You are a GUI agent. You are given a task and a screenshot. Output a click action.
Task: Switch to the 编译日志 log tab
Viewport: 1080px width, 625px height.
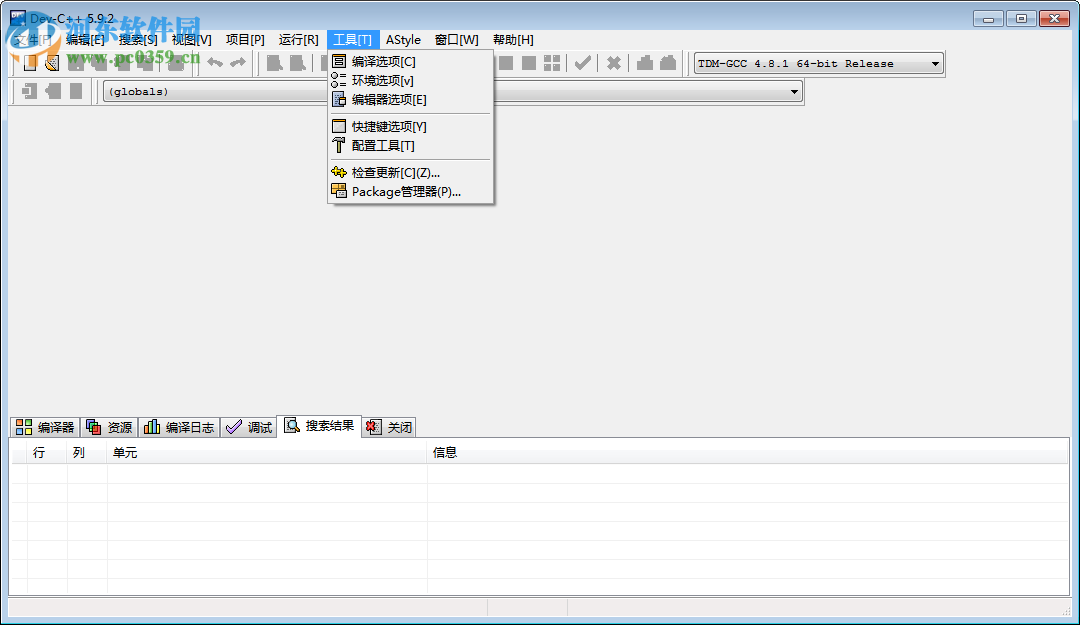pyautogui.click(x=180, y=426)
